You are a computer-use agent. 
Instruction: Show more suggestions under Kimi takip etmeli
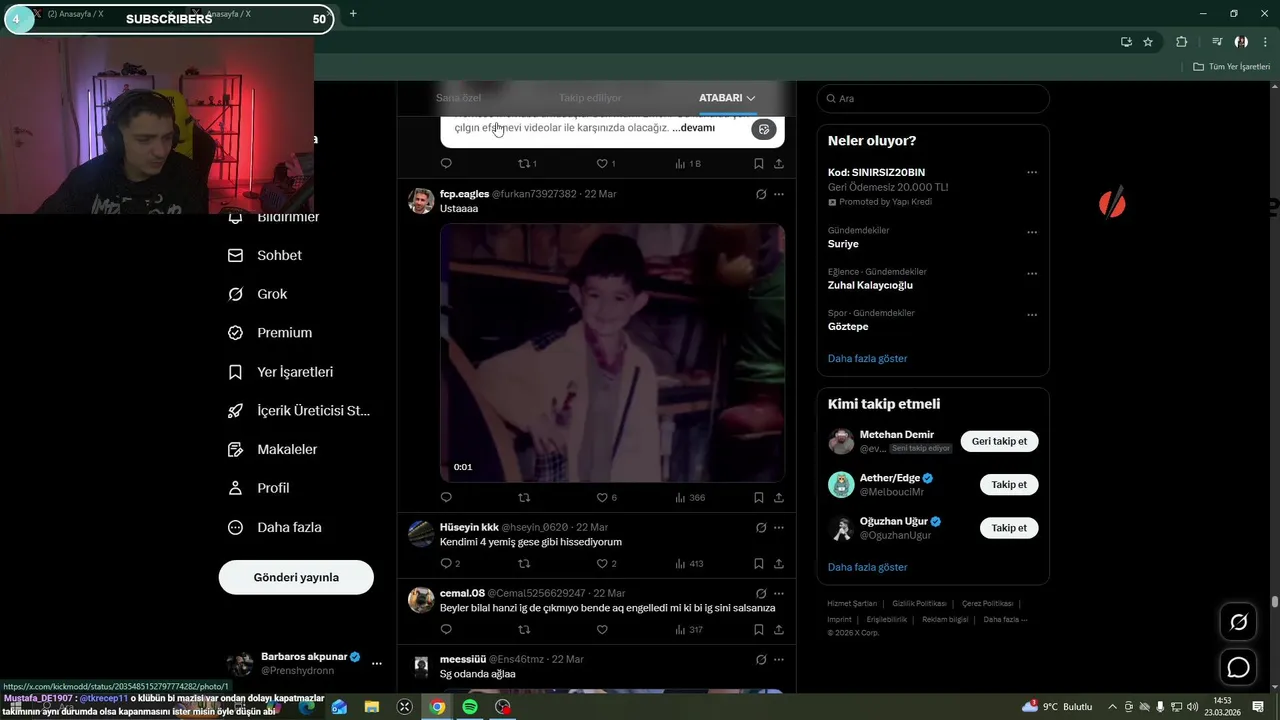click(x=867, y=567)
